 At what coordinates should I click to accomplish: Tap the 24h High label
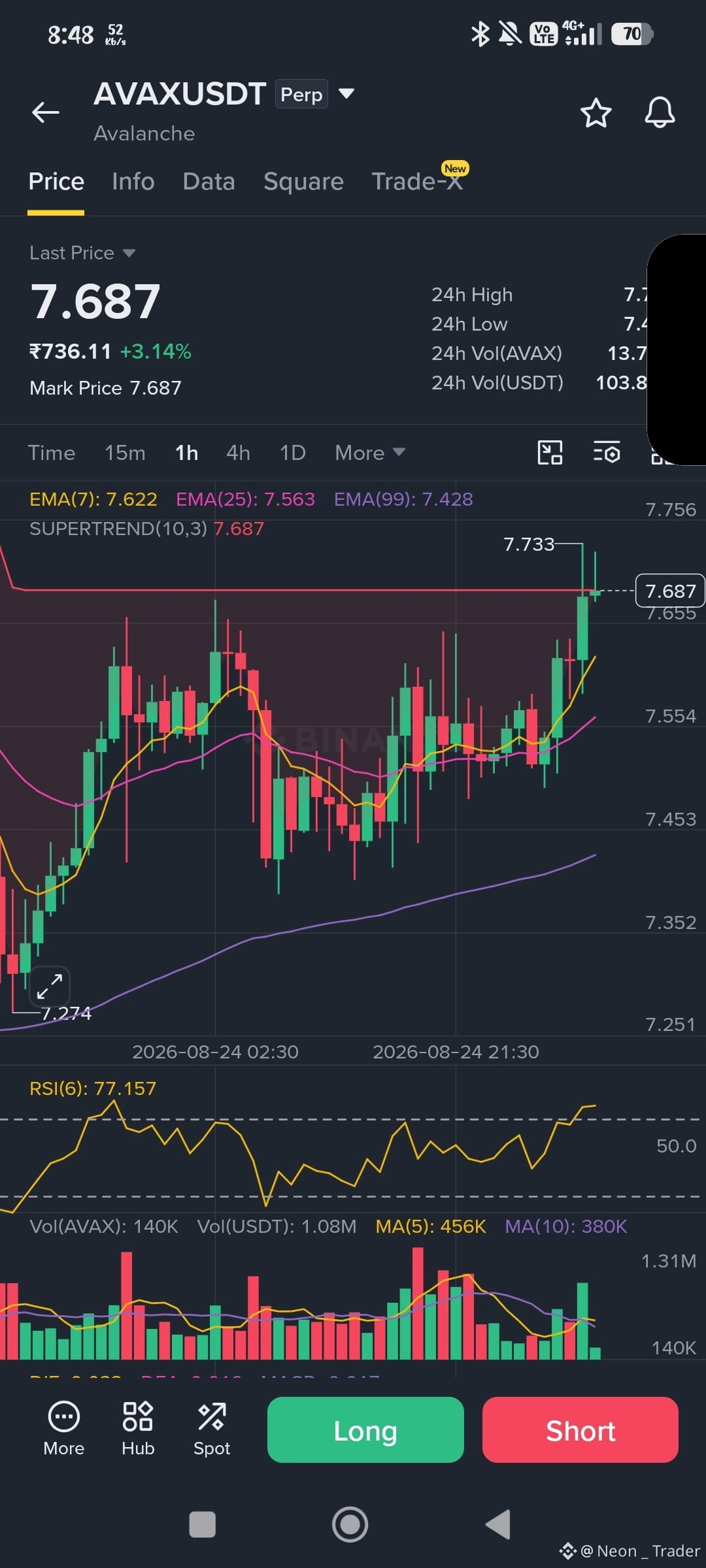coord(472,295)
